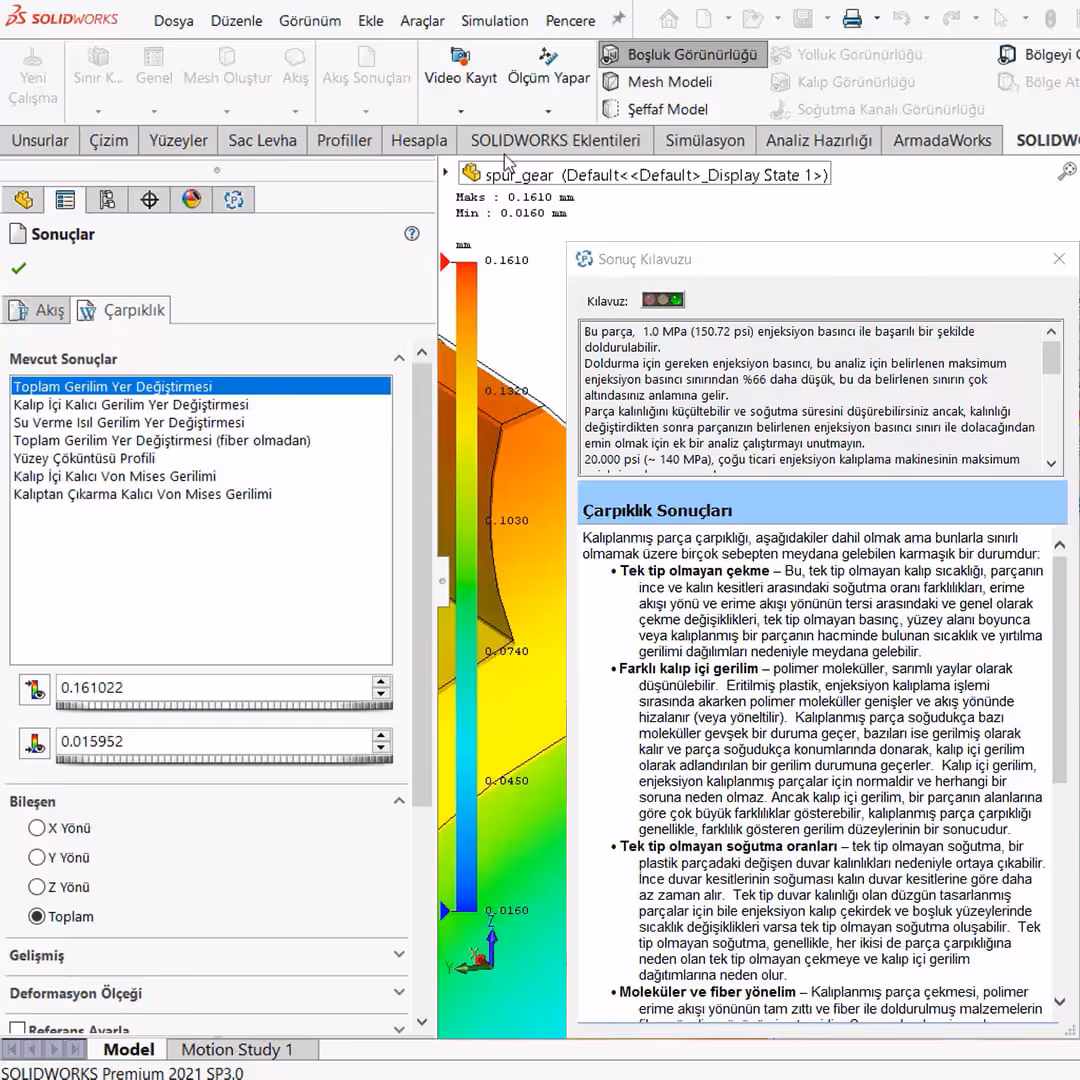The height and width of the screenshot is (1080, 1080).
Task: Switch to the Unsurlar ribbon tab
Action: [x=40, y=141]
